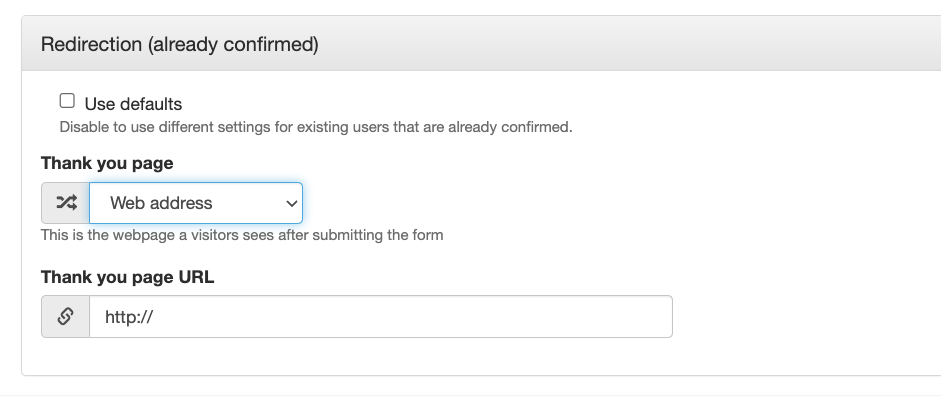941x408 pixels.
Task: Select the "Web address" text in the combo box
Action: click(x=161, y=203)
